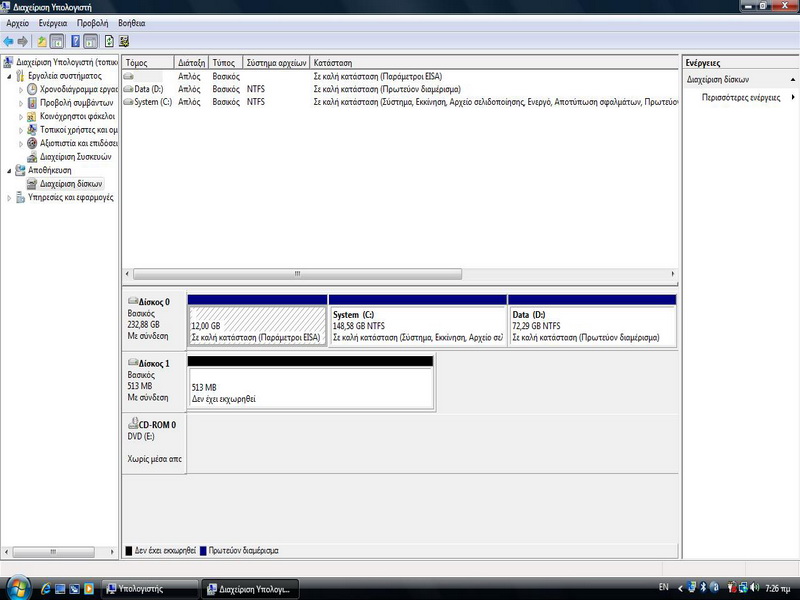Click the Αξιοπιστία και επιδόσεις gauge icon
Image resolution: width=800 pixels, height=600 pixels.
click(32, 143)
